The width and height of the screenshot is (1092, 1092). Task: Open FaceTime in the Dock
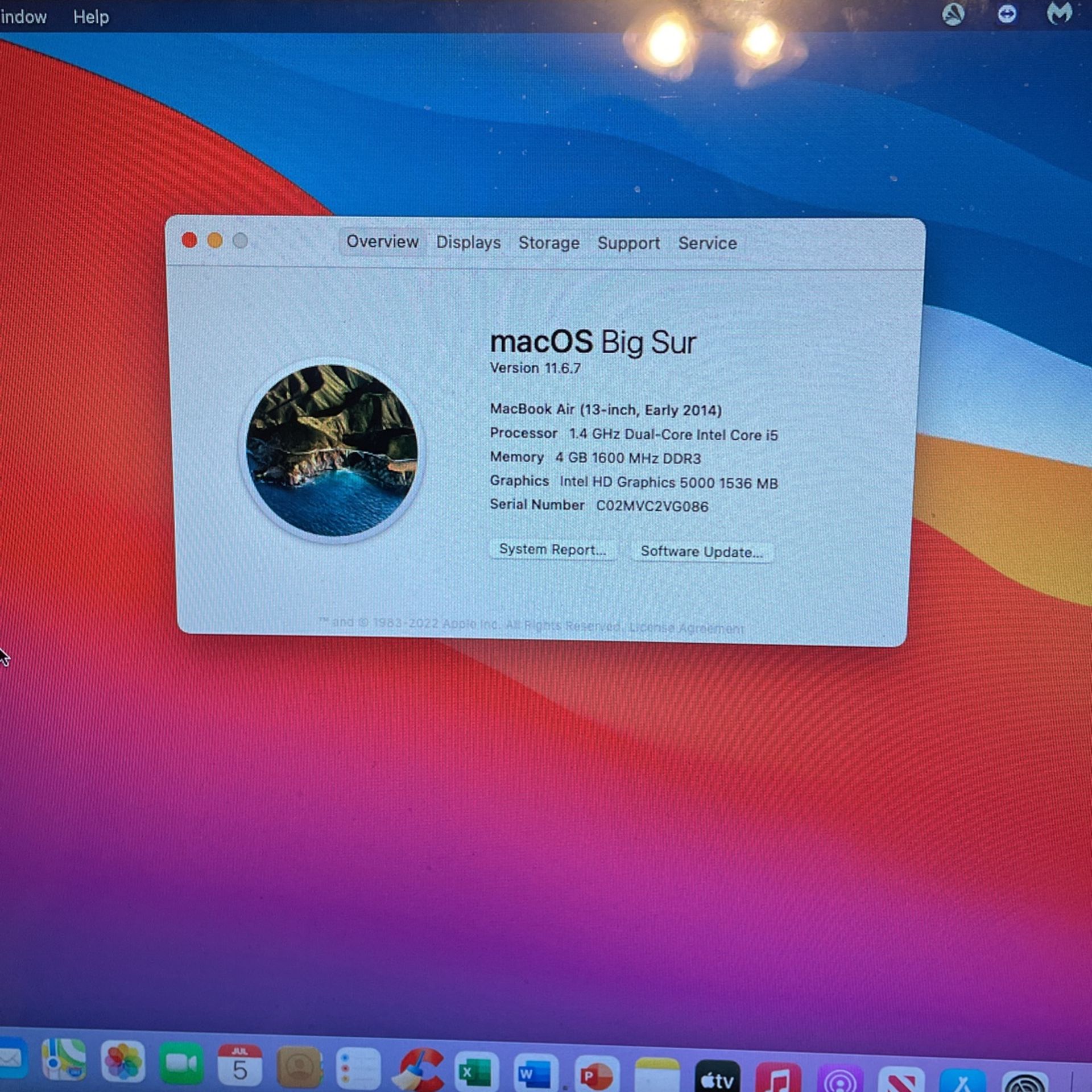(x=181, y=1064)
